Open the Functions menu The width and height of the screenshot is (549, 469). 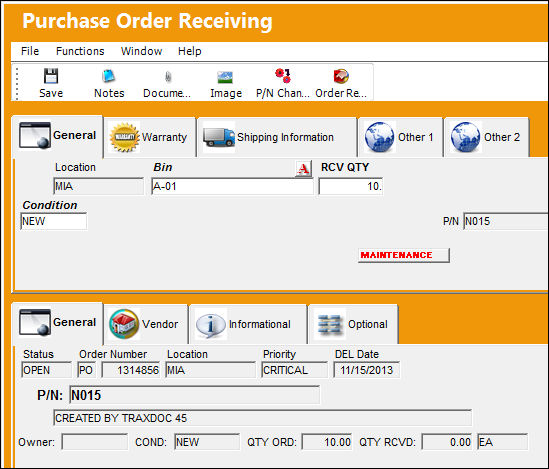pos(80,51)
